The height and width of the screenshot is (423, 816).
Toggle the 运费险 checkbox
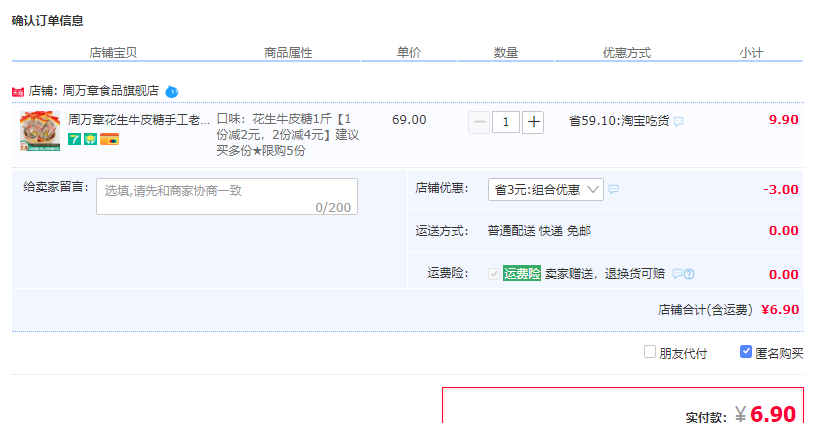click(x=494, y=274)
